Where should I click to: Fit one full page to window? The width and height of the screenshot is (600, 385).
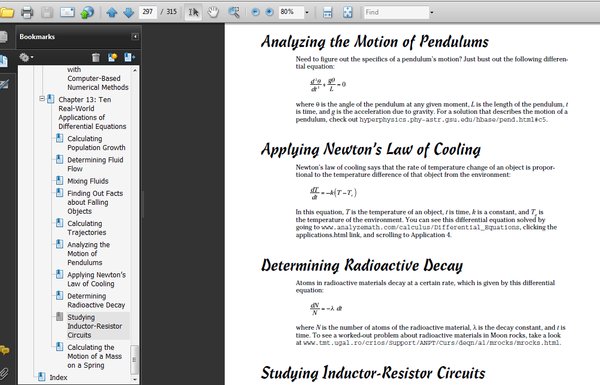pos(347,12)
